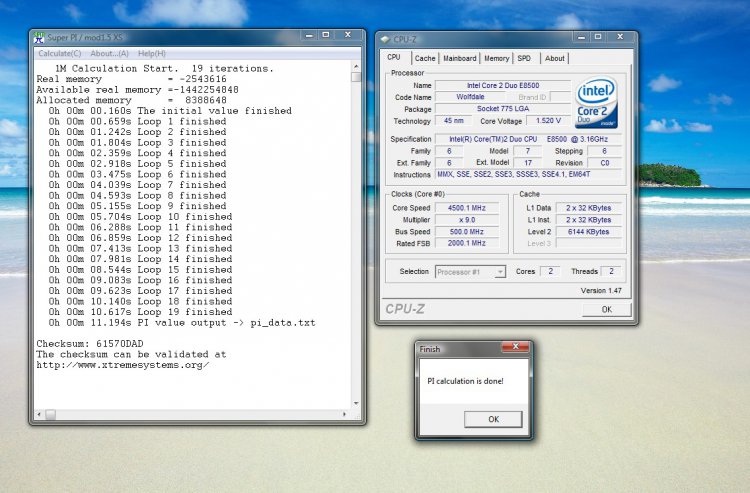This screenshot has height=493, width=750.
Task: Minimize the Super PI window
Action: click(309, 35)
